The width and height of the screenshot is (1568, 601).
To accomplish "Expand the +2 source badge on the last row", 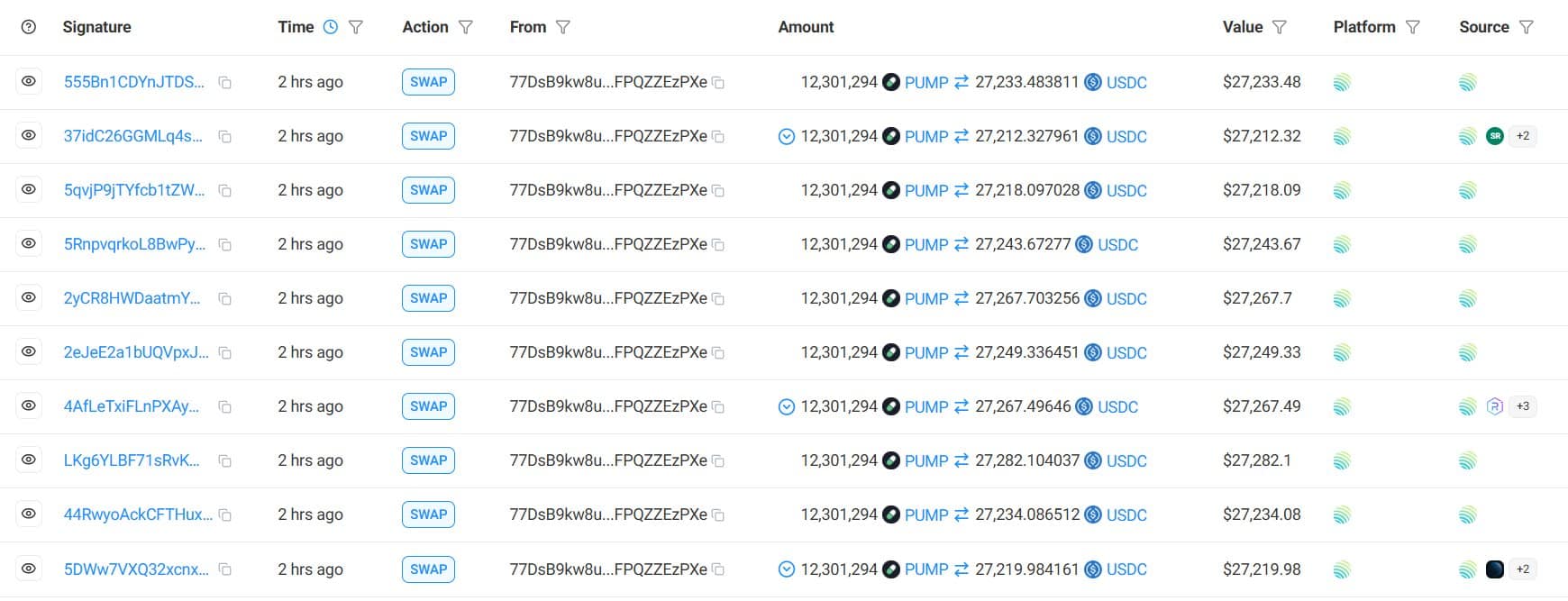I will click(x=1522, y=569).
